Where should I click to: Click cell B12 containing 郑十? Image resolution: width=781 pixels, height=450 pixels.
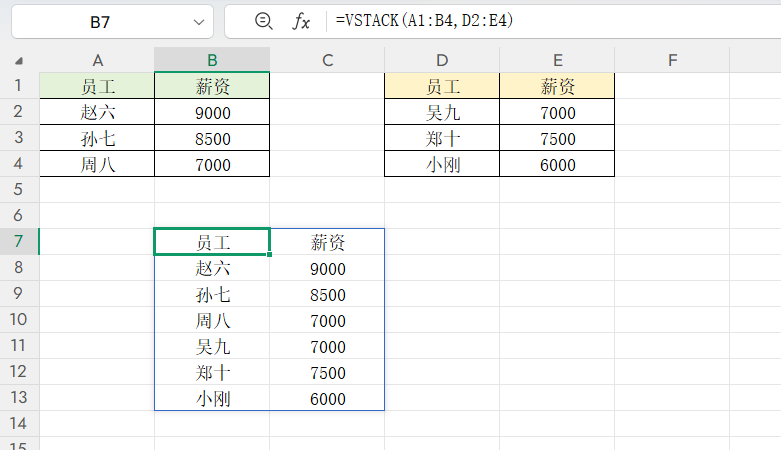[212, 371]
